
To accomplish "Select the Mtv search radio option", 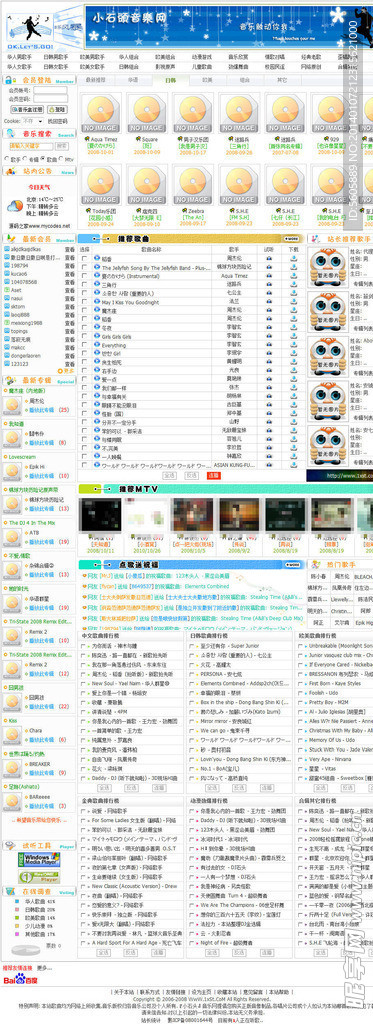I will coord(60,159).
